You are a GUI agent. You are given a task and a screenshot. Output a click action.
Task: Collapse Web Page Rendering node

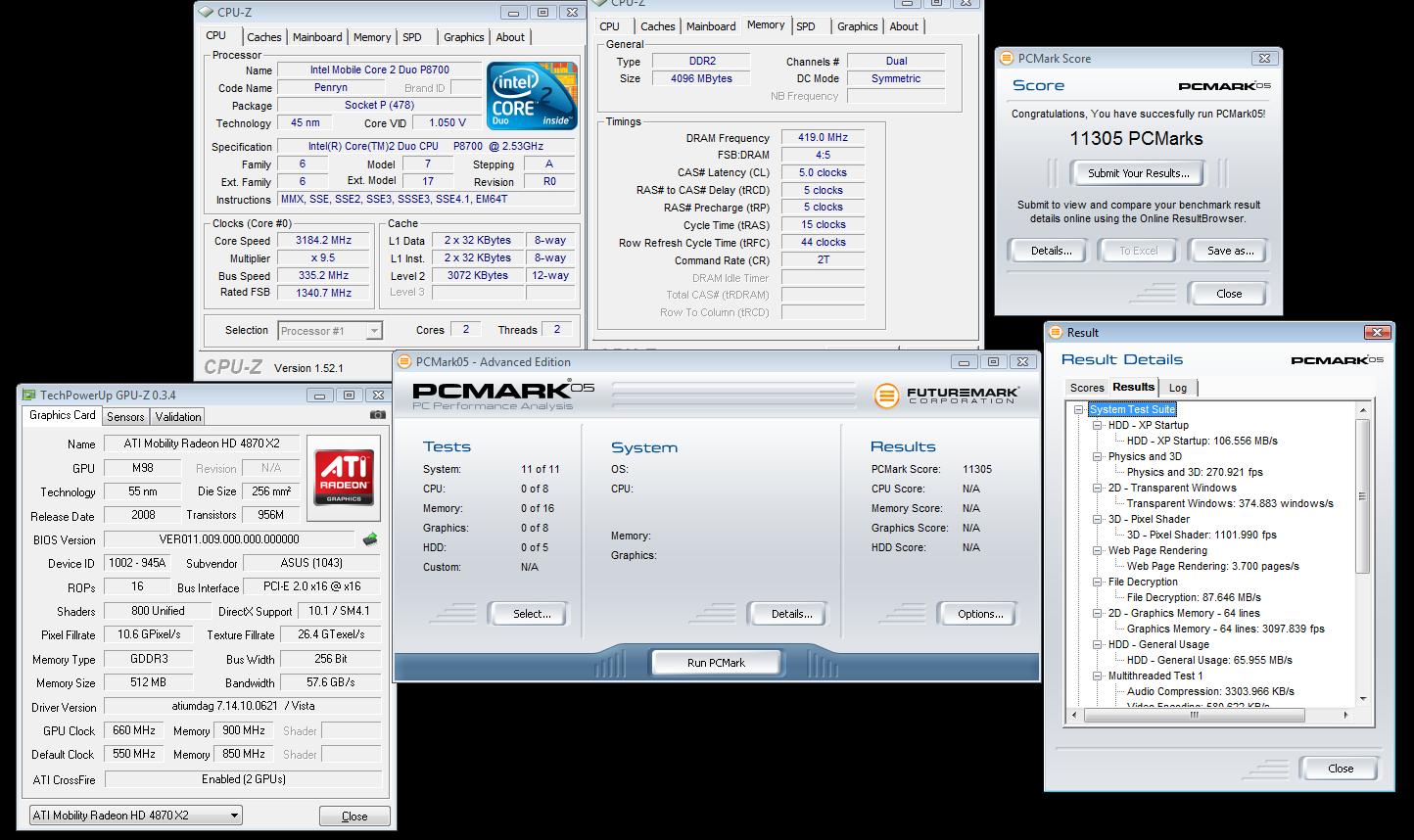pos(1098,551)
